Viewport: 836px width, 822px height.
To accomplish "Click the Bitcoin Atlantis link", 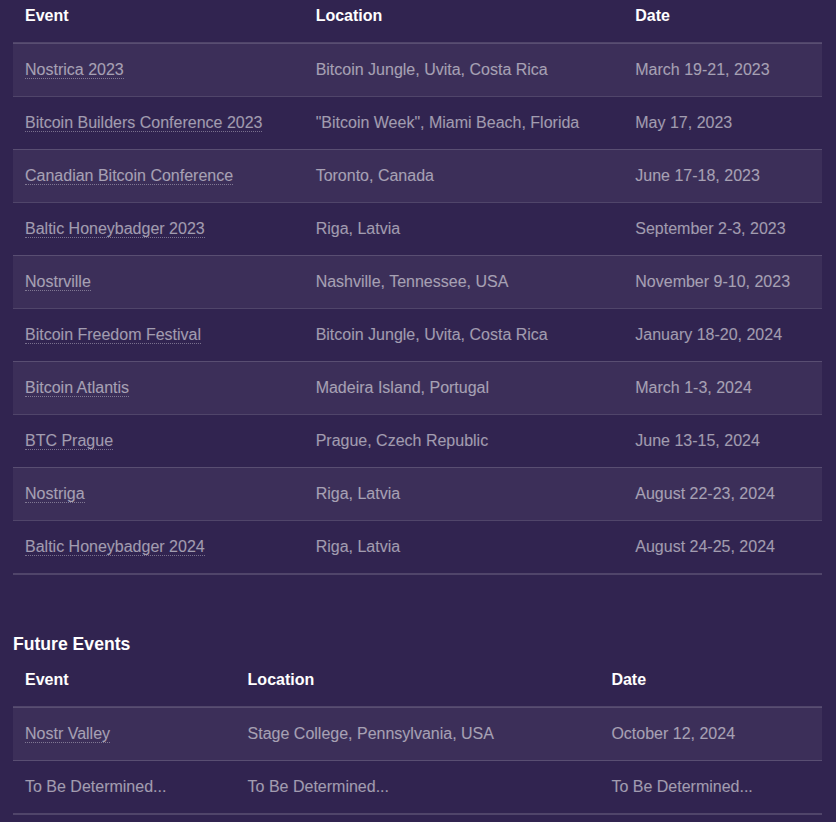I will pyautogui.click(x=77, y=388).
